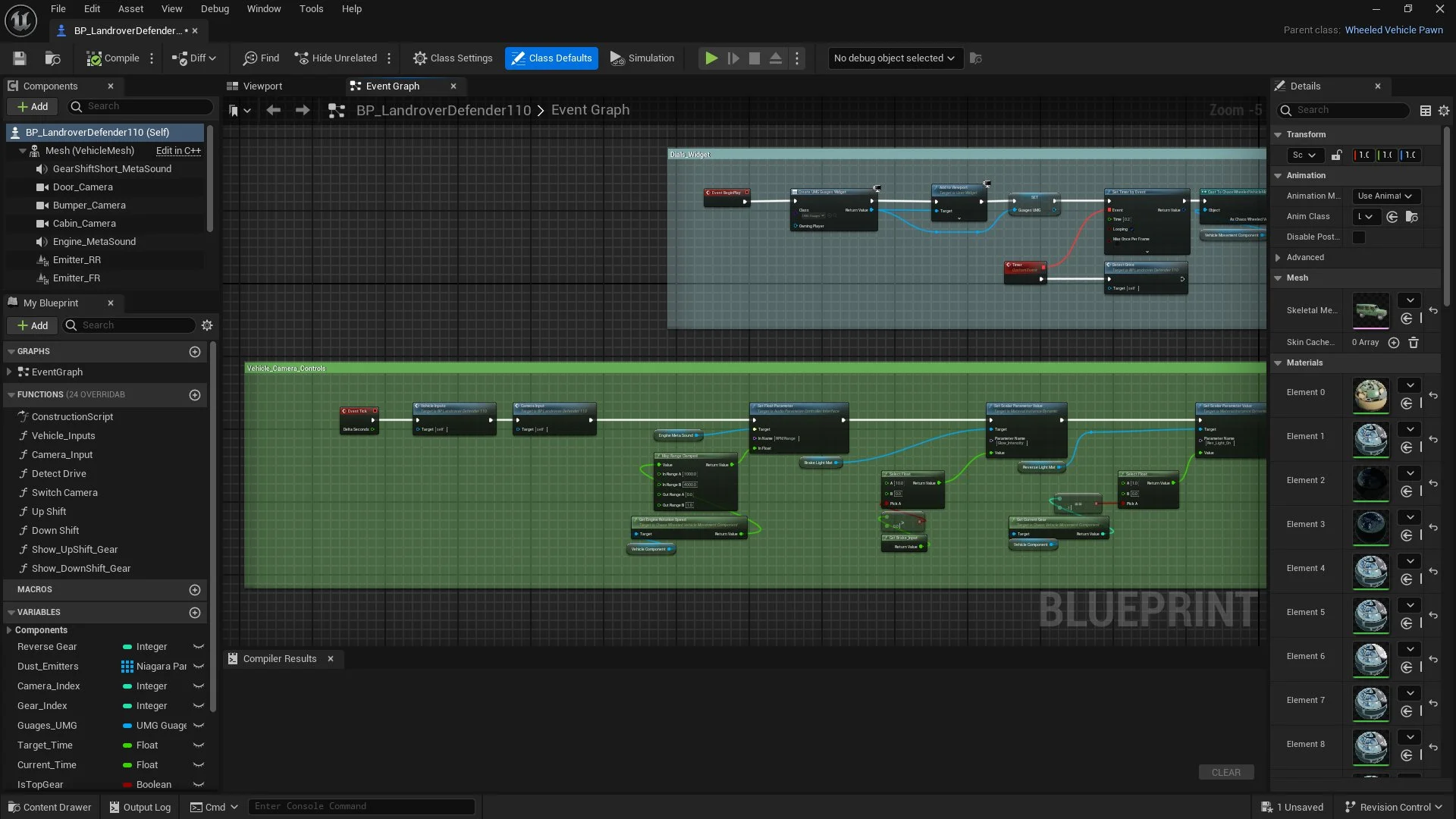
Task: Click the Class Defaults button
Action: click(551, 58)
